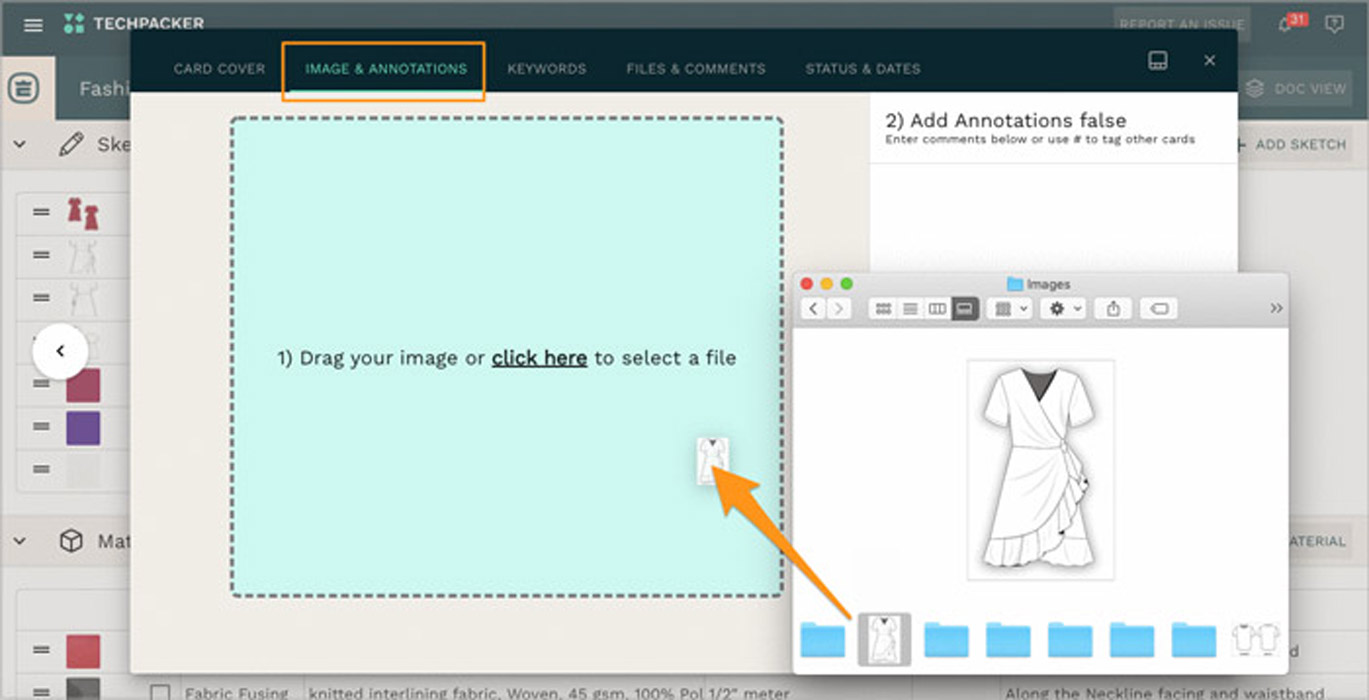Screen dimensions: 1369x700
Task: Click the clipboard icon beside Fashi title
Action: coord(24,89)
